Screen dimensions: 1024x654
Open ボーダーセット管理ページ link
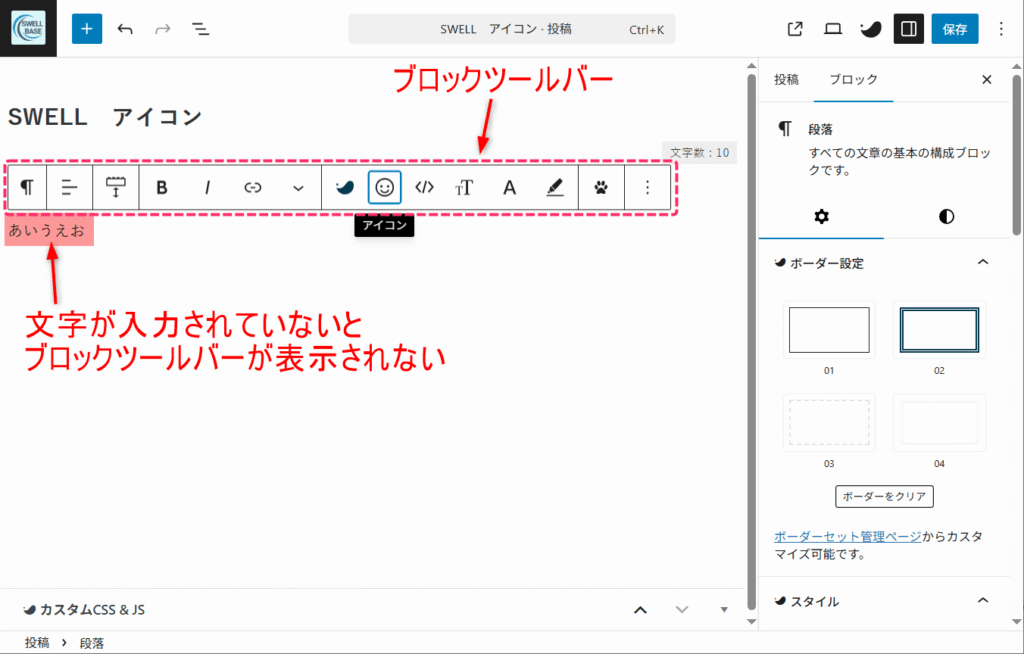click(848, 536)
